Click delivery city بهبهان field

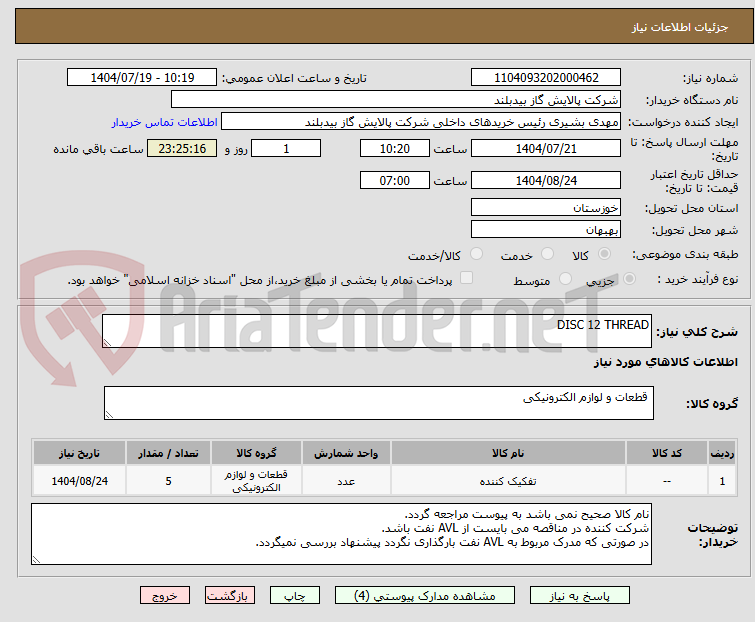tap(546, 230)
